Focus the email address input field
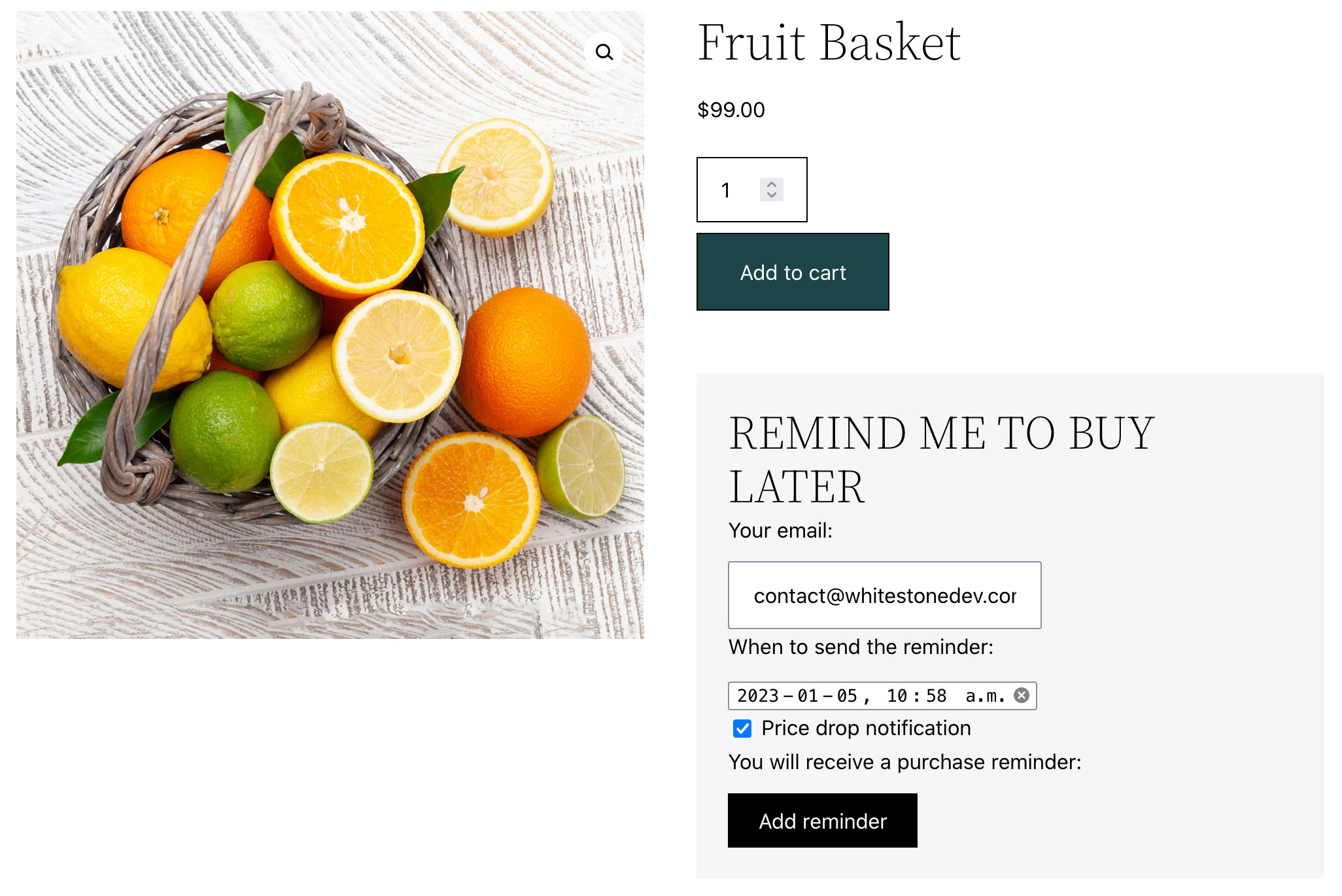 tap(884, 595)
